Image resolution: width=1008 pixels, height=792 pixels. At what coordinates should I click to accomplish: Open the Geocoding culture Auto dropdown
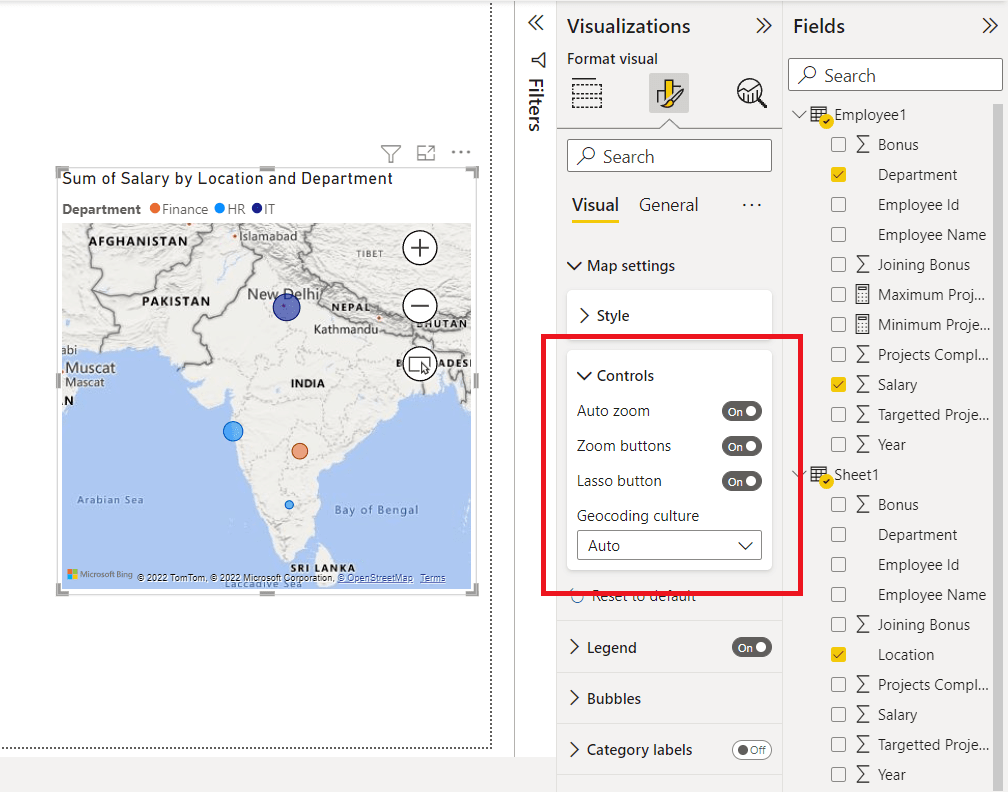click(669, 545)
